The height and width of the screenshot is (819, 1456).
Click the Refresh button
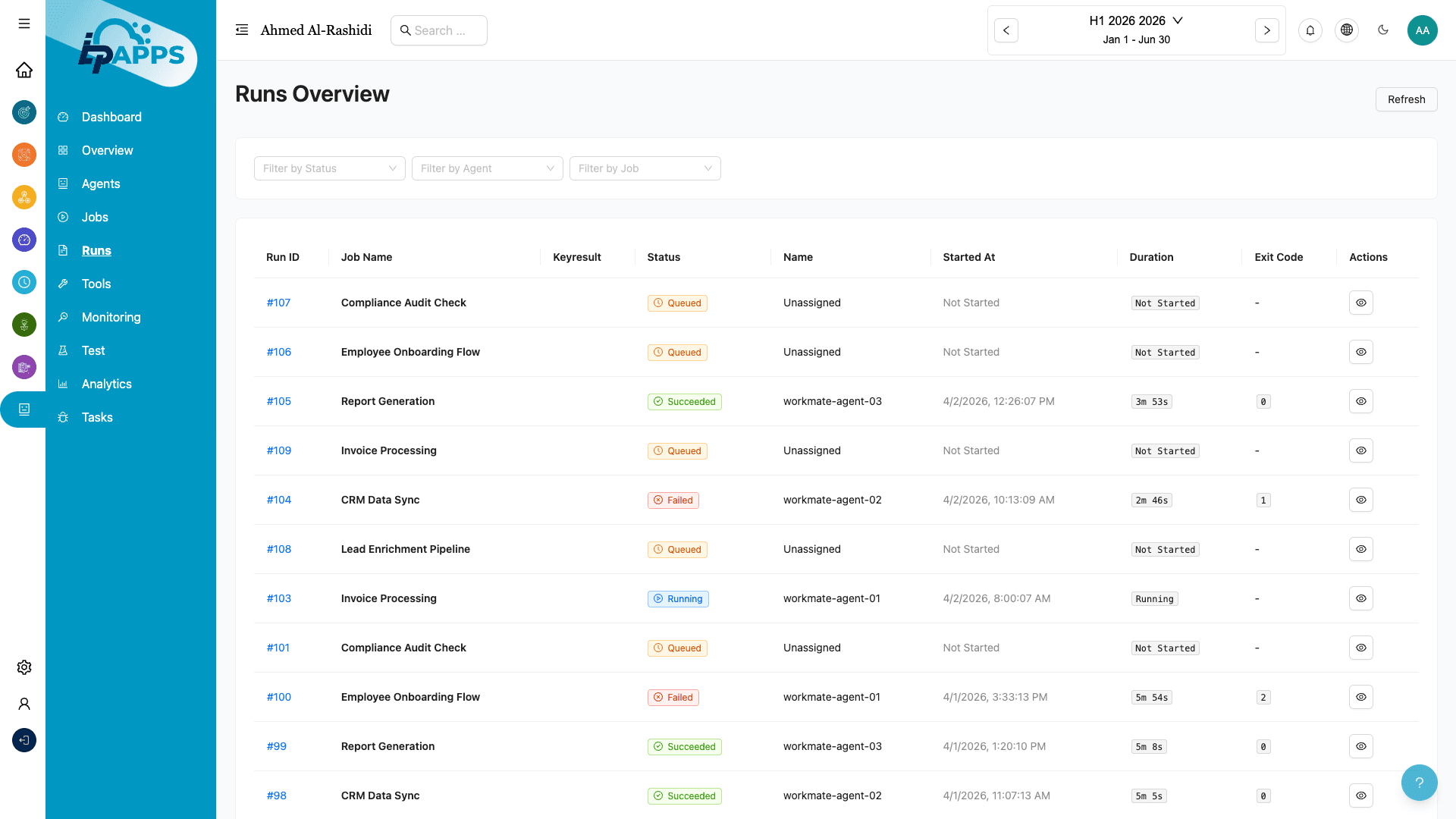pos(1406,99)
